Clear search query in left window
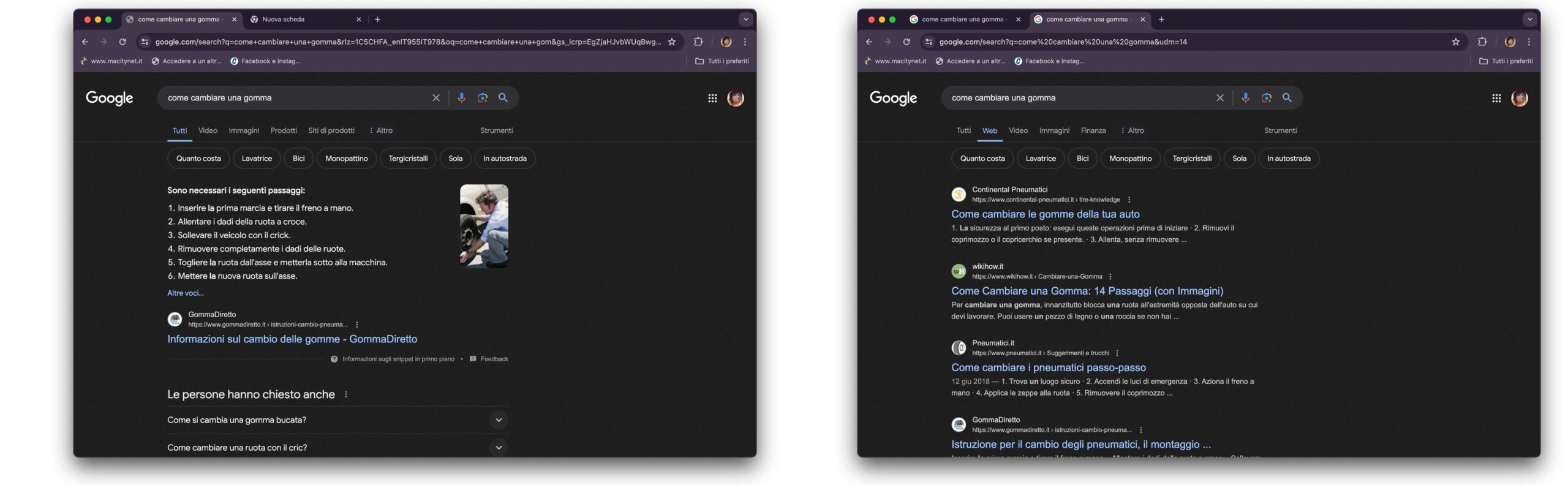The width and height of the screenshot is (1568, 485). coord(435,98)
